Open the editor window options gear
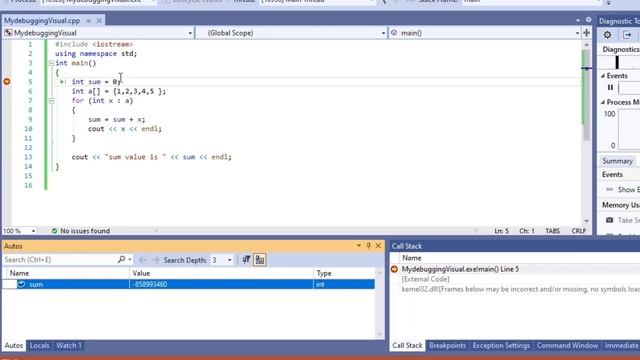 (588, 20)
